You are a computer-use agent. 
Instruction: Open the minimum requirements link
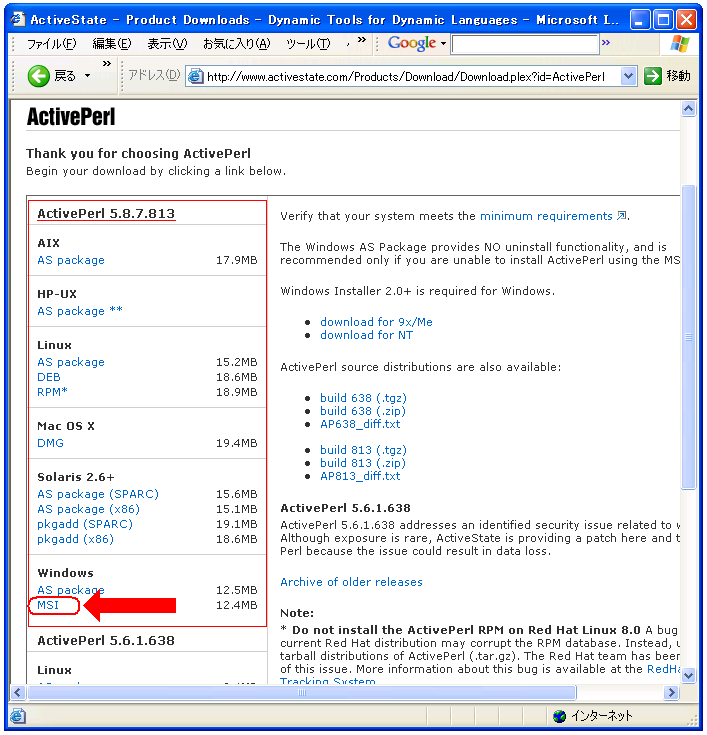546,216
